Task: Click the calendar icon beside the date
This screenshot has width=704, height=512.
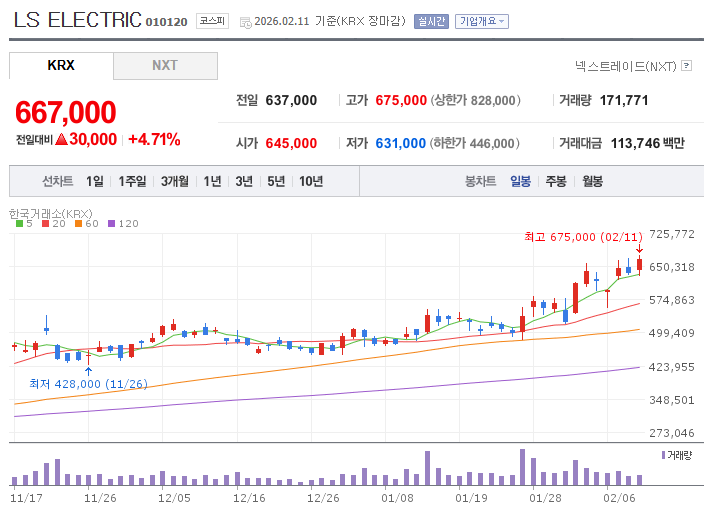Action: [246, 22]
